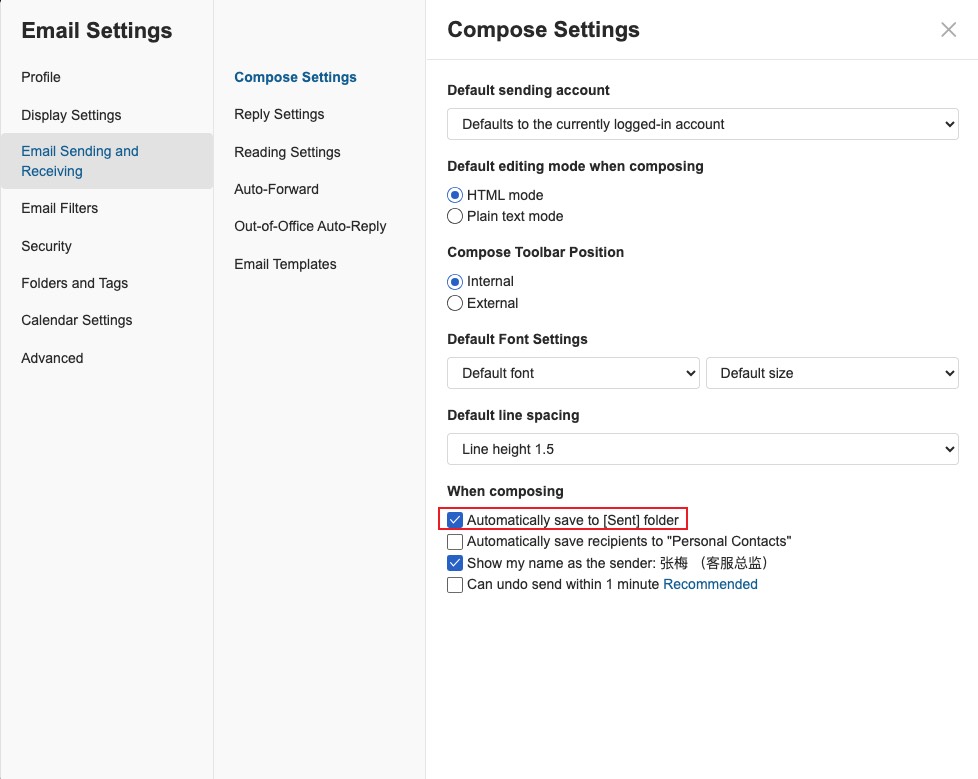This screenshot has width=978, height=779.
Task: Open the Default size dropdown
Action: [832, 373]
